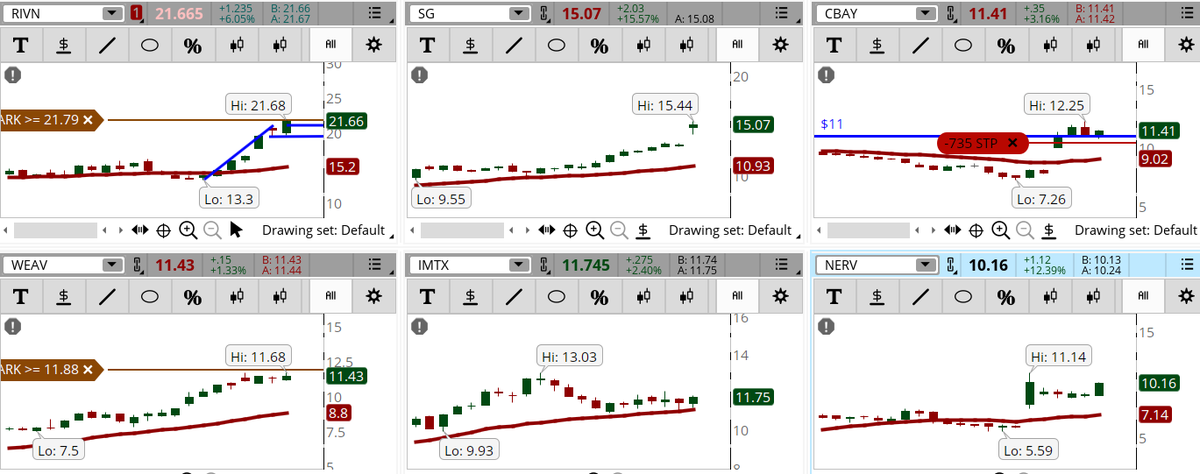Cancel the -735 STP order on CBAY
Viewport: 1200px width, 474px height.
pos(1012,143)
